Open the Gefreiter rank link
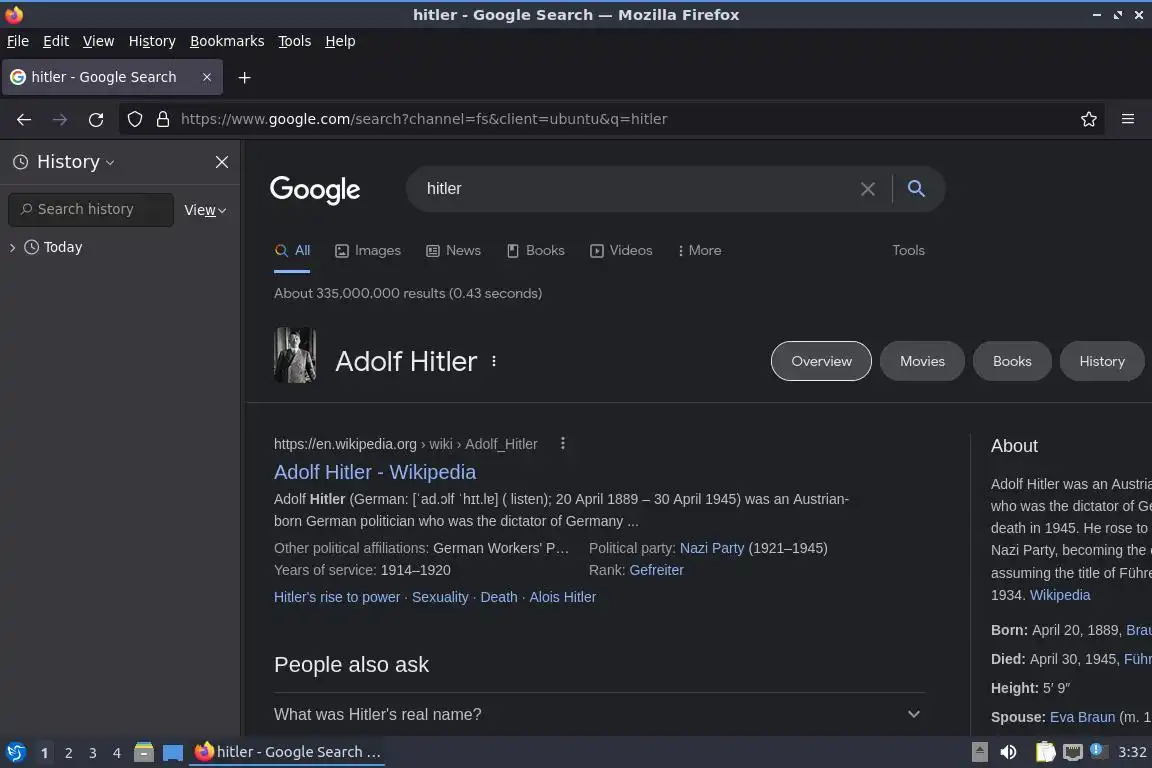 tap(656, 570)
